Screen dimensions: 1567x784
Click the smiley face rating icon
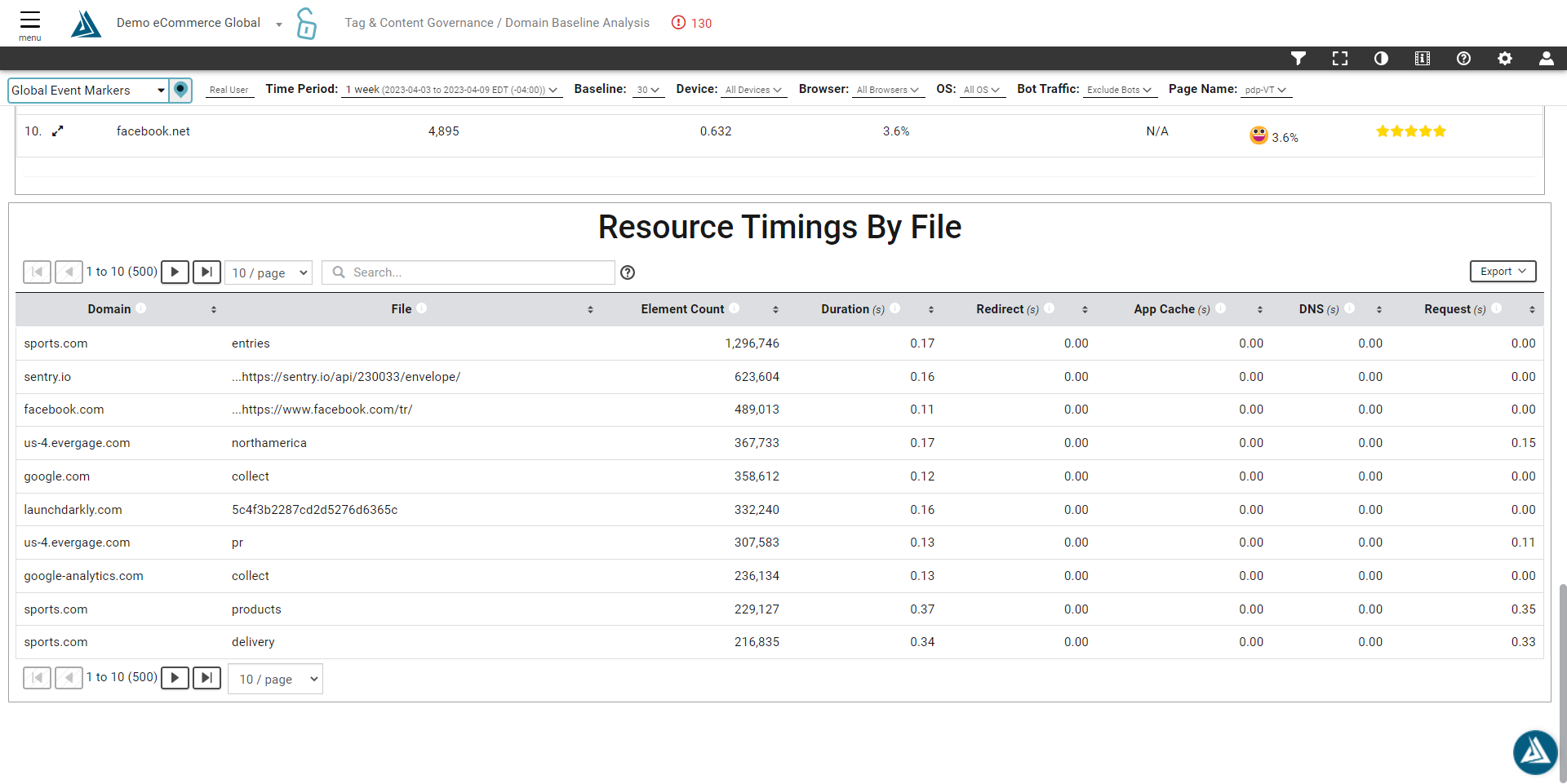[x=1258, y=135]
